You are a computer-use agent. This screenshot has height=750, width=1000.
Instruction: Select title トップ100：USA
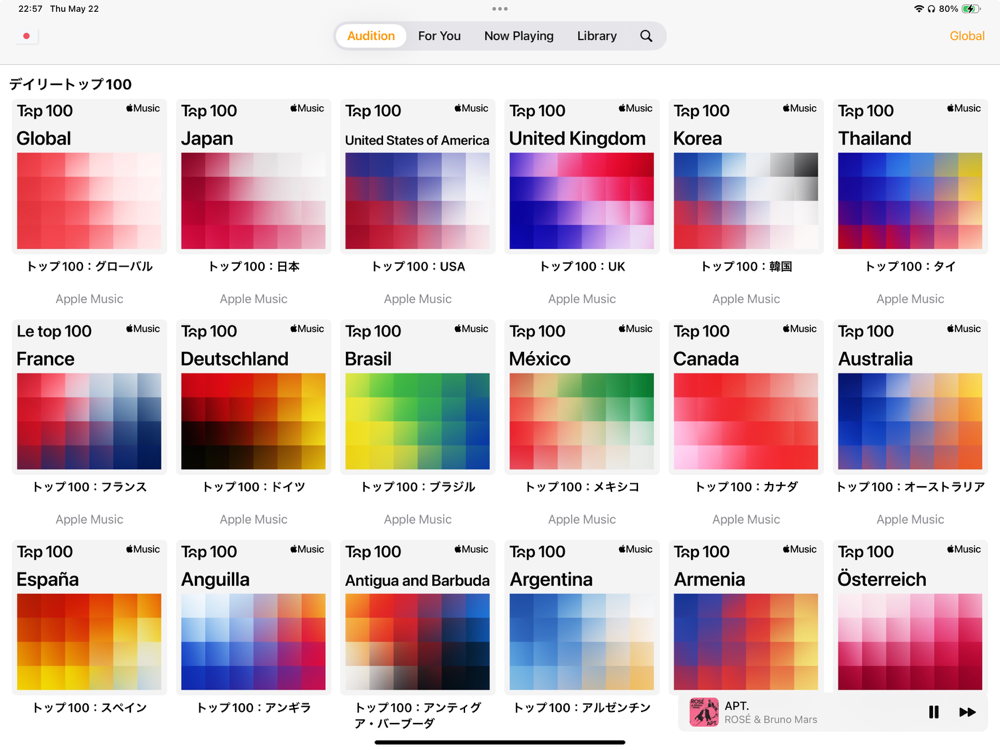[x=418, y=267]
